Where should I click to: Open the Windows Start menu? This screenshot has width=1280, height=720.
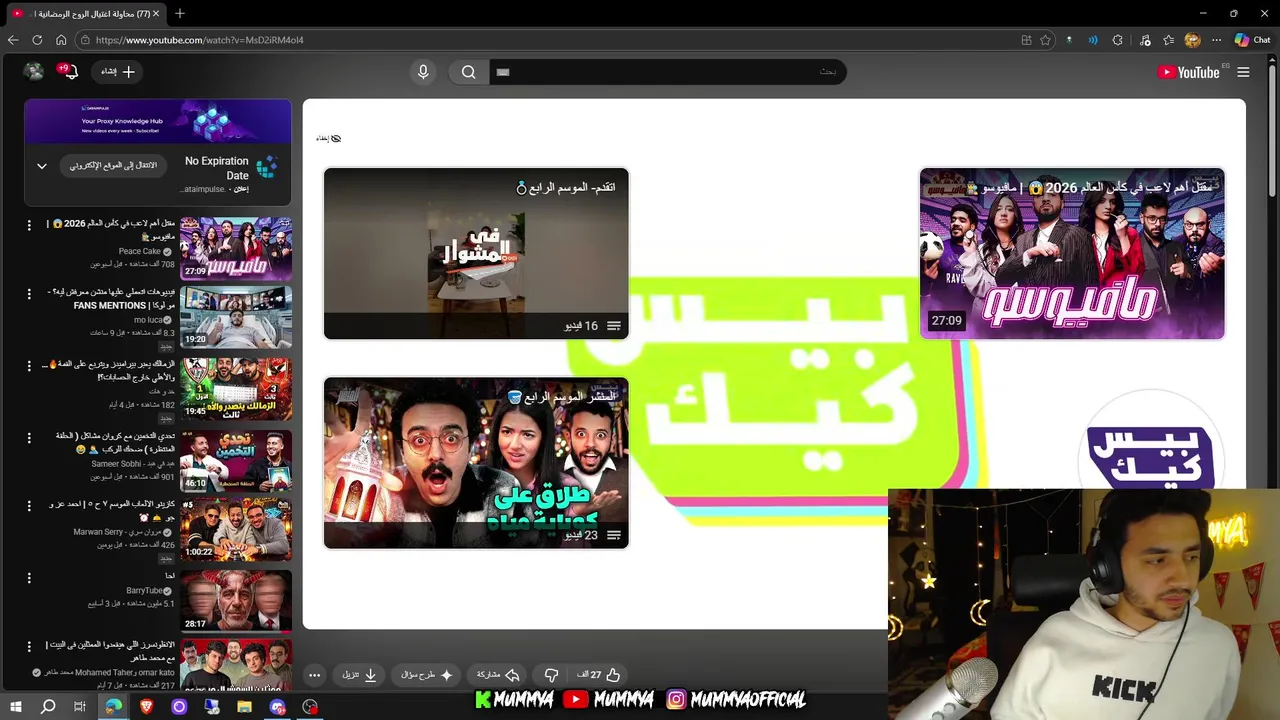click(x=15, y=707)
